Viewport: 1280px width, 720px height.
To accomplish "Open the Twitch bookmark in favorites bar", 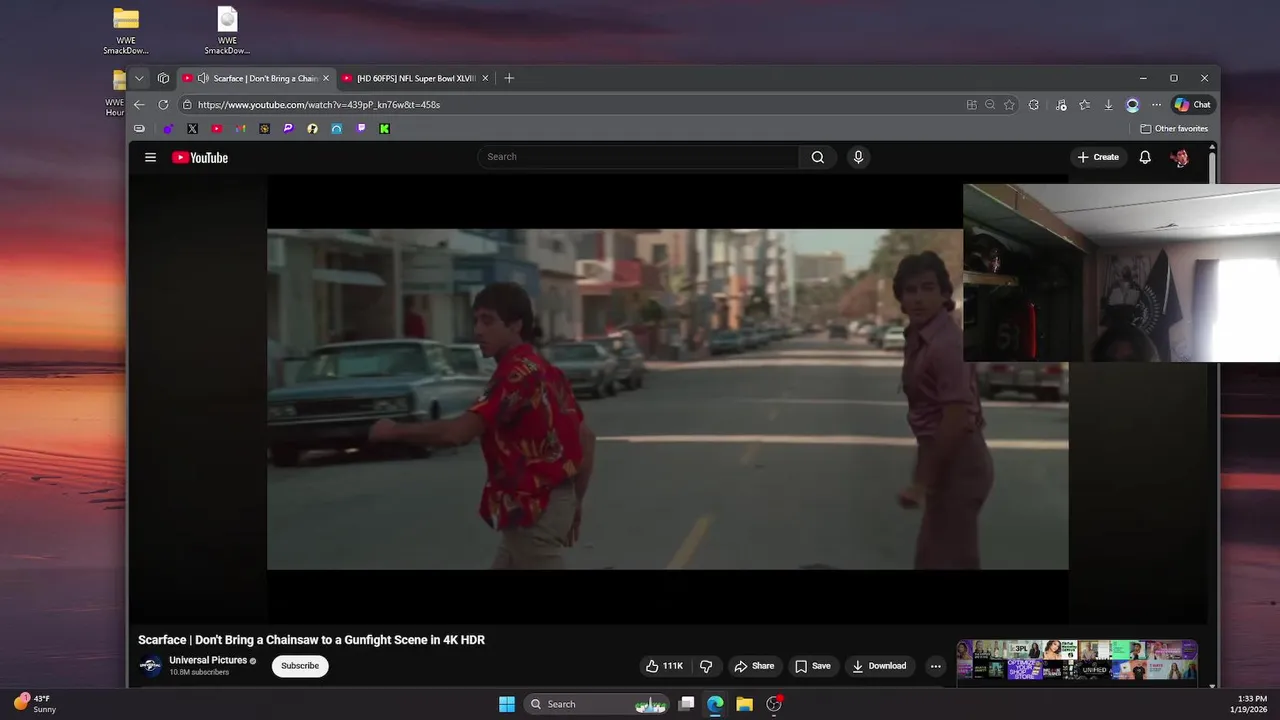I will pyautogui.click(x=361, y=128).
